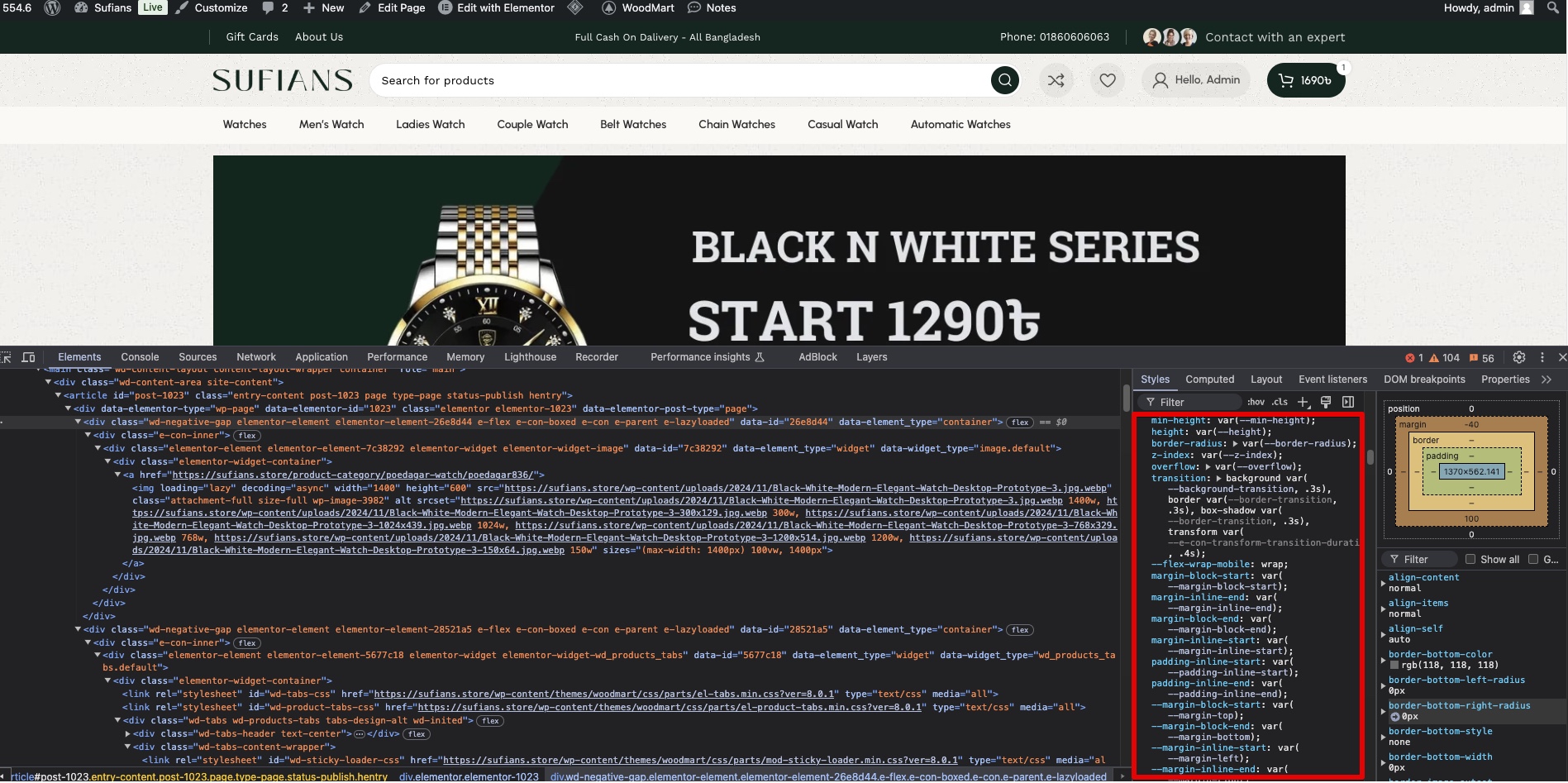The width and height of the screenshot is (1568, 783).
Task: Enable the Show all checkbox
Action: pyautogui.click(x=1470, y=559)
